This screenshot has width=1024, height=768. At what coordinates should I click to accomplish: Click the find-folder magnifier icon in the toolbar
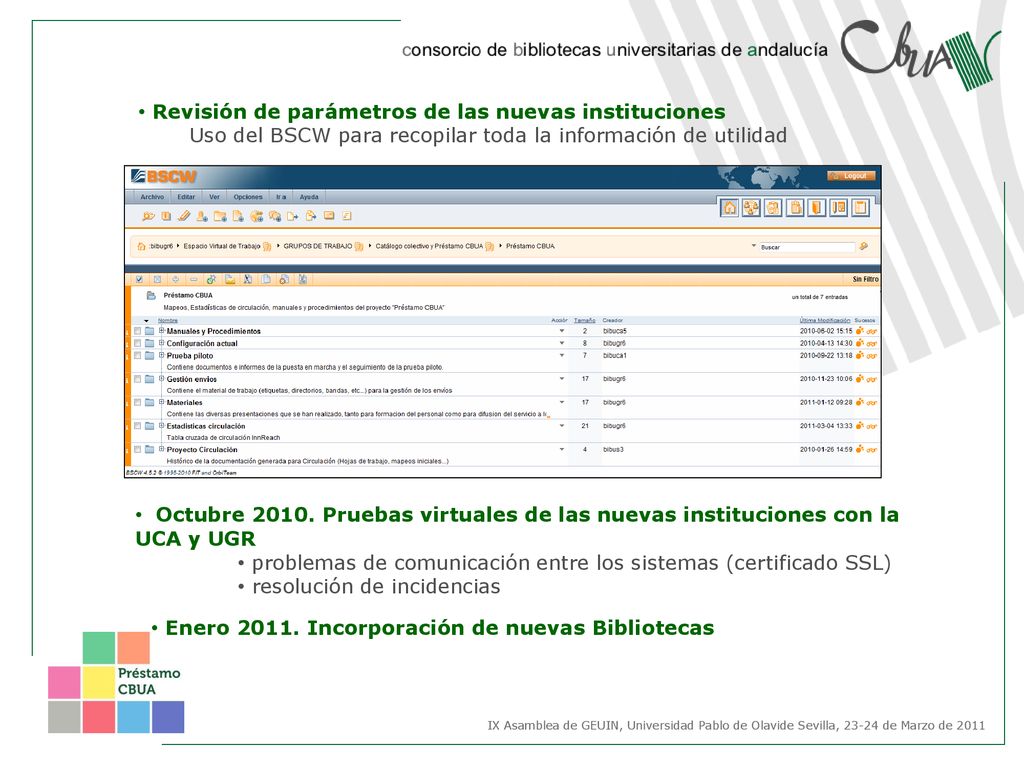pyautogui.click(x=149, y=216)
